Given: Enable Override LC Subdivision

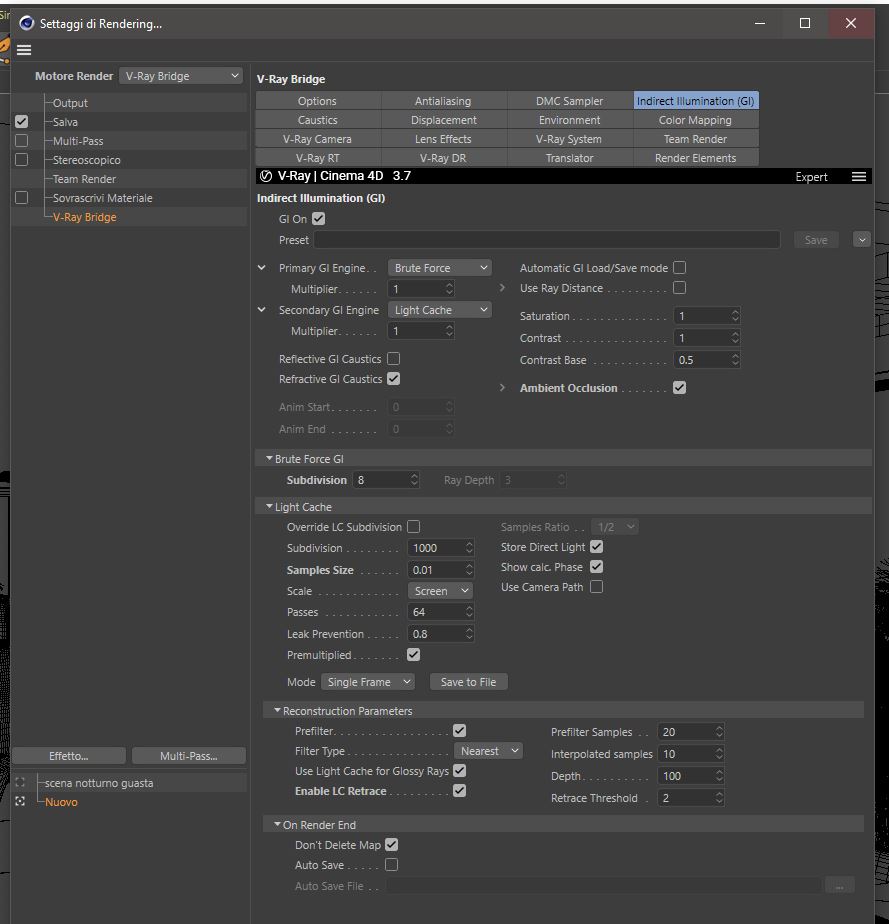Looking at the screenshot, I should coord(414,526).
